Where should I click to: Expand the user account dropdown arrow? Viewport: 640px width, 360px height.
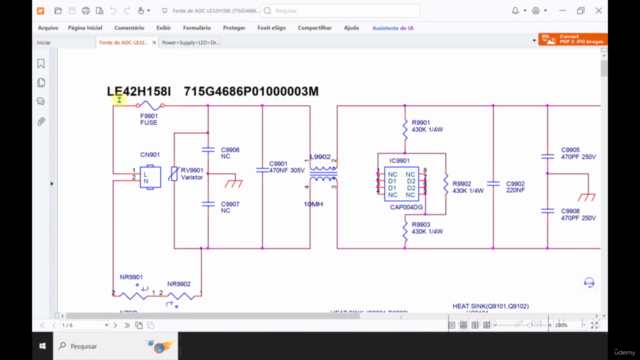click(x=545, y=11)
